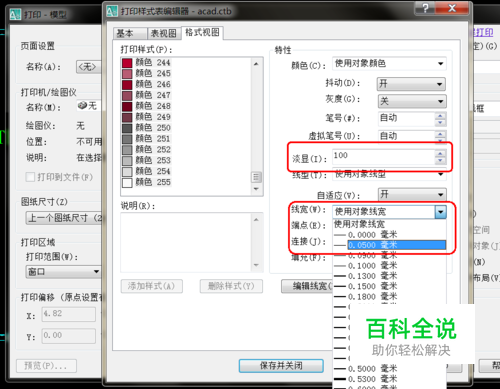Choose 0.1300 毫米 lineweight
Screen dimensions: 500x389
389,276
